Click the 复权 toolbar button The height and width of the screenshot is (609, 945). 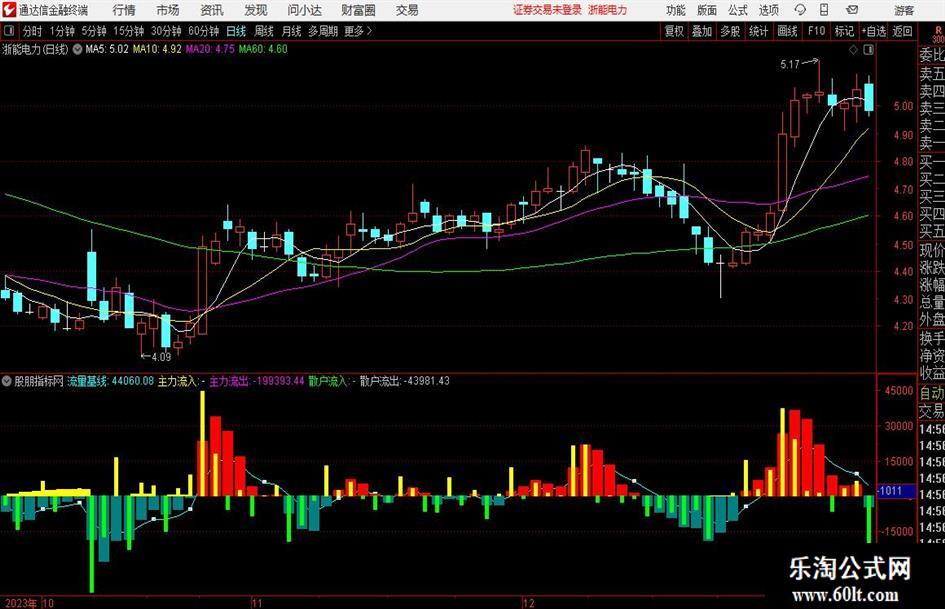pos(674,31)
